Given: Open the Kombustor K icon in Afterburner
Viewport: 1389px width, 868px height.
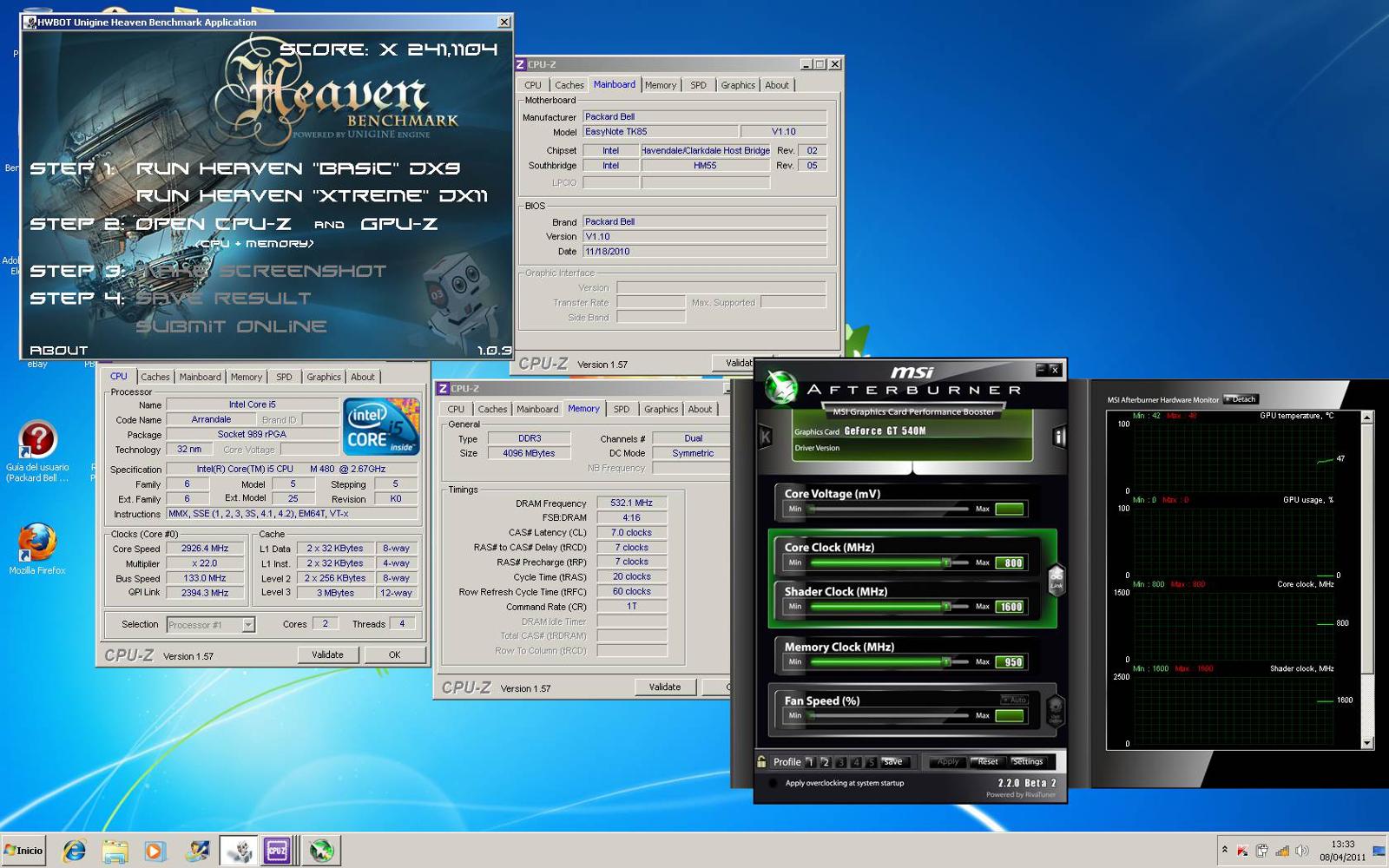Looking at the screenshot, I should (x=765, y=437).
